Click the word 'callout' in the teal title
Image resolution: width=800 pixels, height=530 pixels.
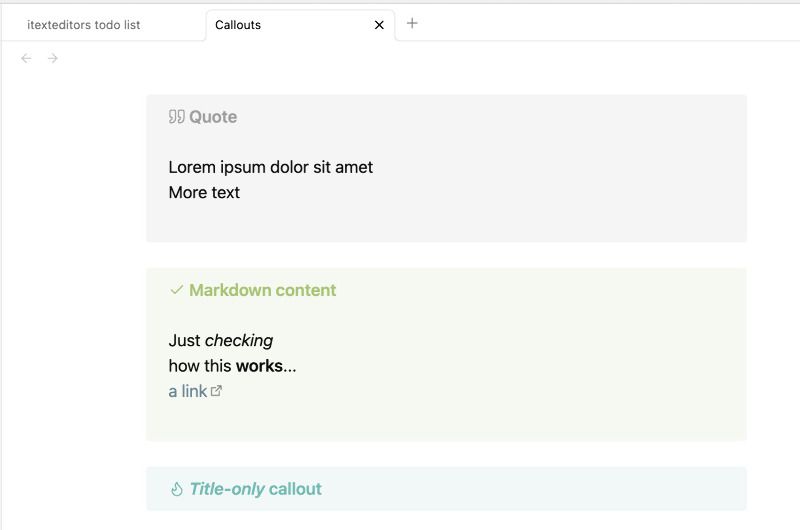[x=295, y=489]
